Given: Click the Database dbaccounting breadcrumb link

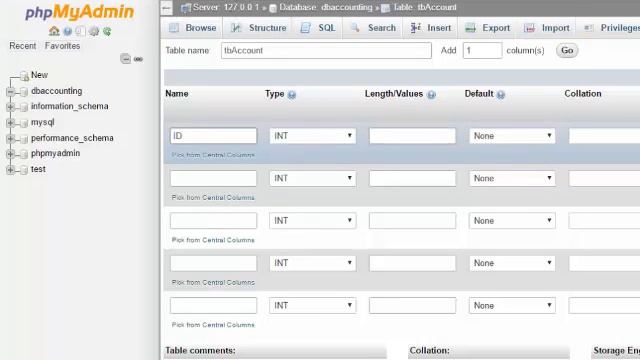Looking at the screenshot, I should (326, 7).
